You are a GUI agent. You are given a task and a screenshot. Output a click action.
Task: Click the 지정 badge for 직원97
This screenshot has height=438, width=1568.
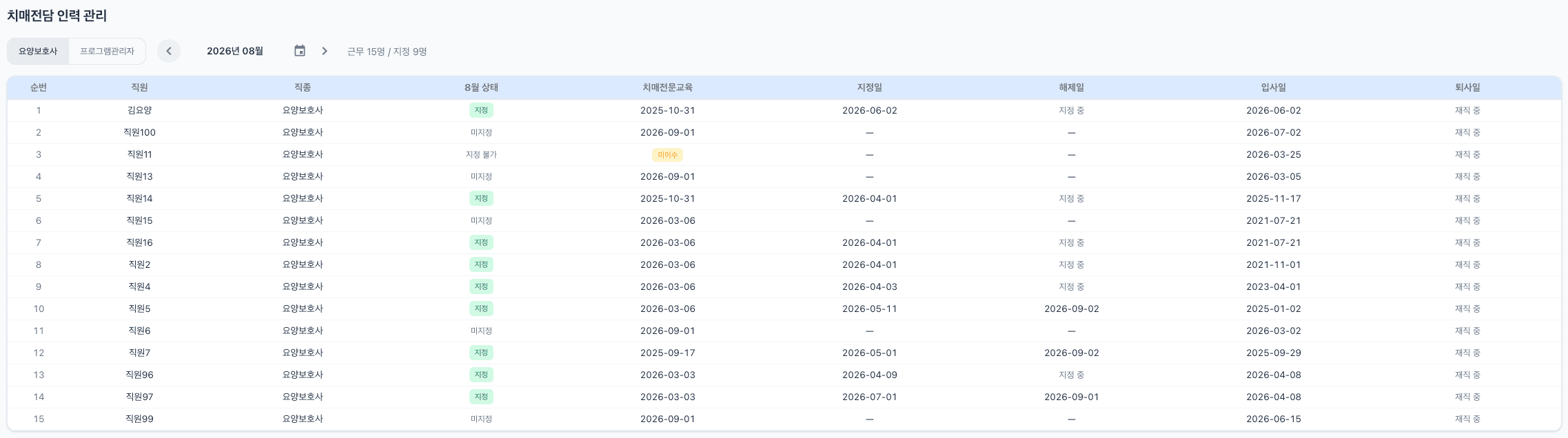[481, 397]
